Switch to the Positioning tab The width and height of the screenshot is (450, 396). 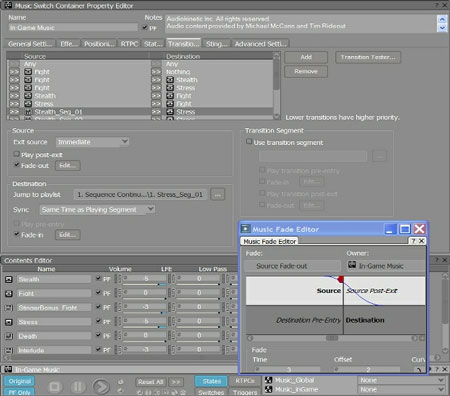(x=99, y=44)
